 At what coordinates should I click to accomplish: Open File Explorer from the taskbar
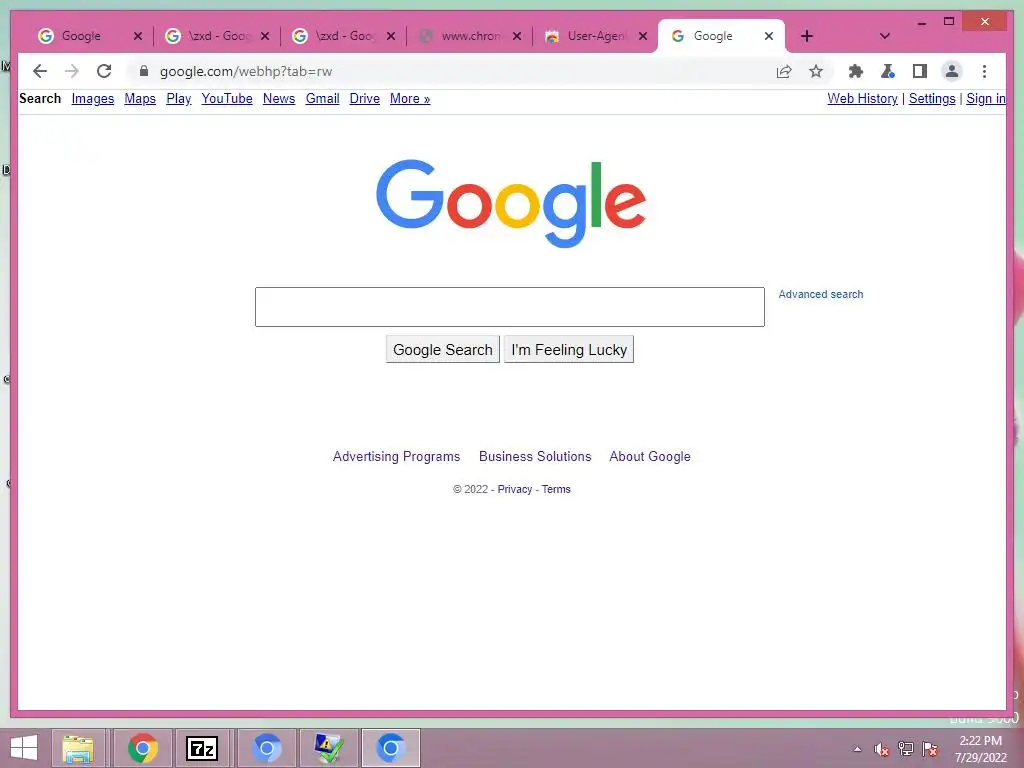(78, 748)
